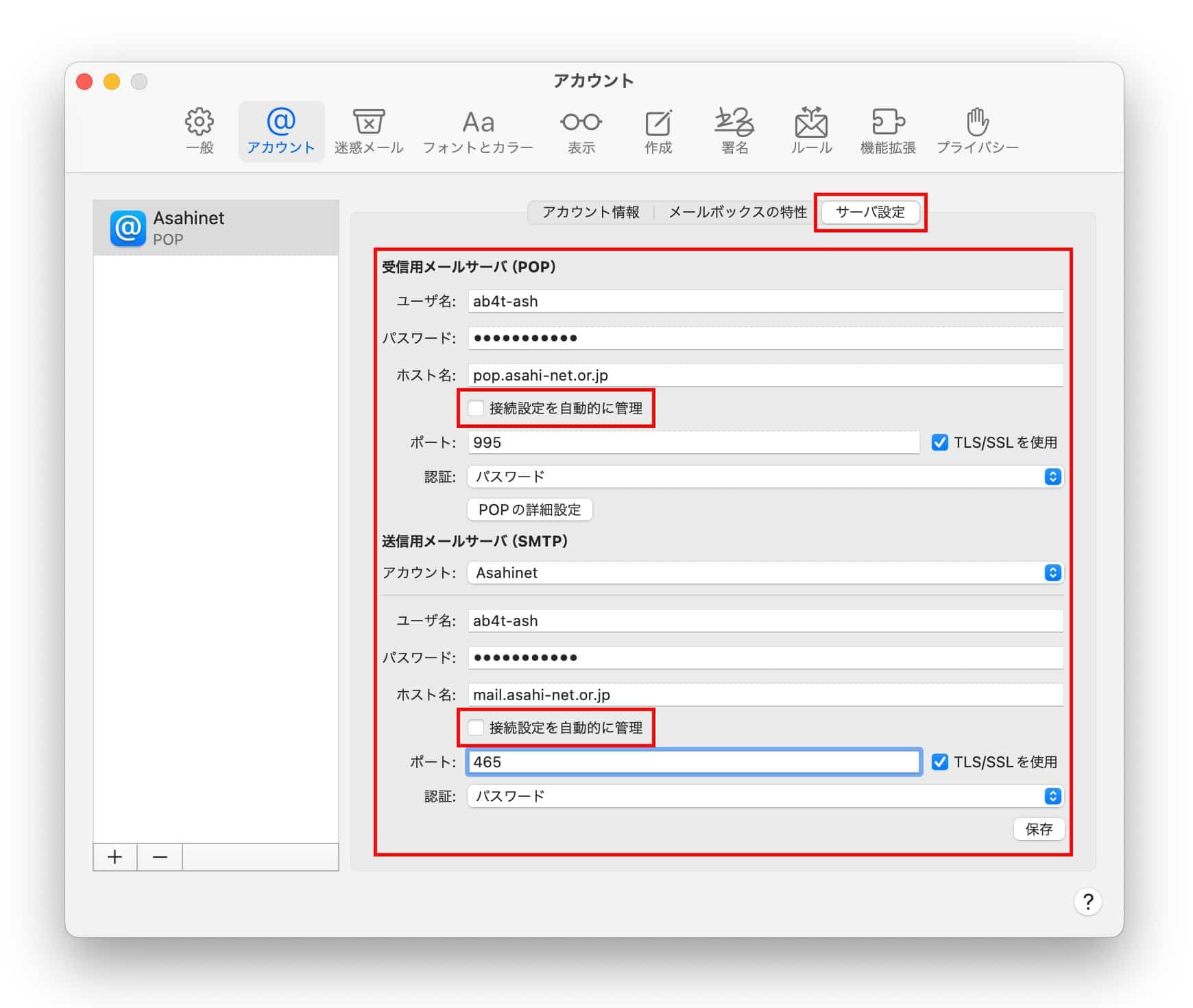The width and height of the screenshot is (1193, 1008).
Task: Open the 表示 viewing preferences
Action: pos(581,131)
